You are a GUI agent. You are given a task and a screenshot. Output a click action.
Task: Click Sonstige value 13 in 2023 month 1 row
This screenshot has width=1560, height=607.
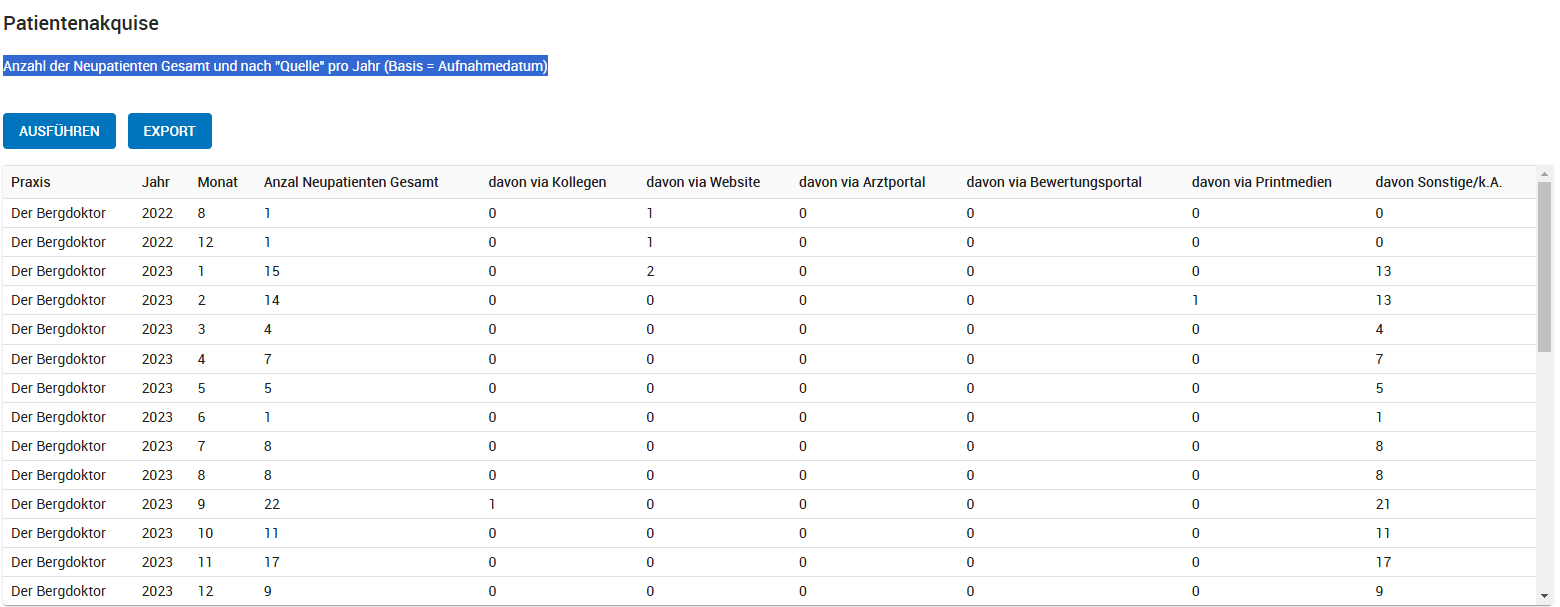pyautogui.click(x=1383, y=271)
